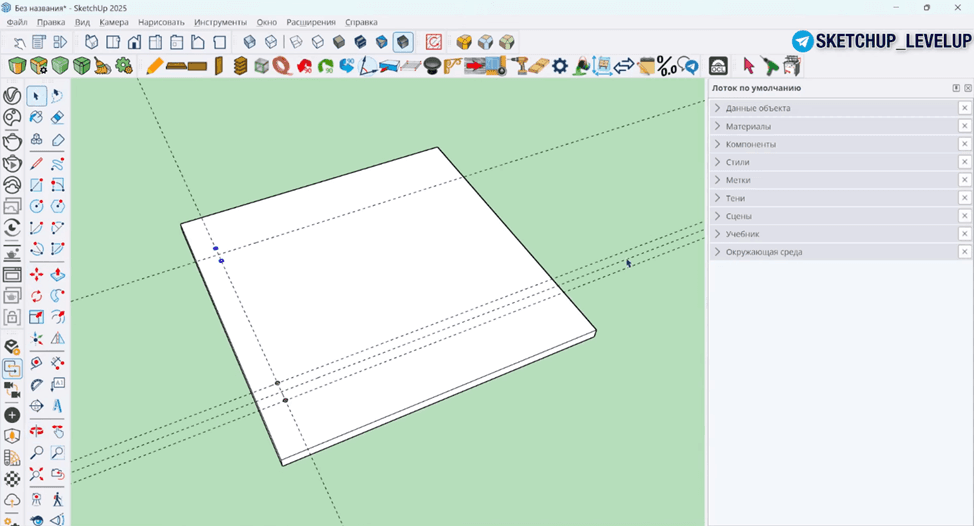This screenshot has height=526, width=974.
Task: Click the orange pencil toolbar icon
Action: (x=155, y=66)
